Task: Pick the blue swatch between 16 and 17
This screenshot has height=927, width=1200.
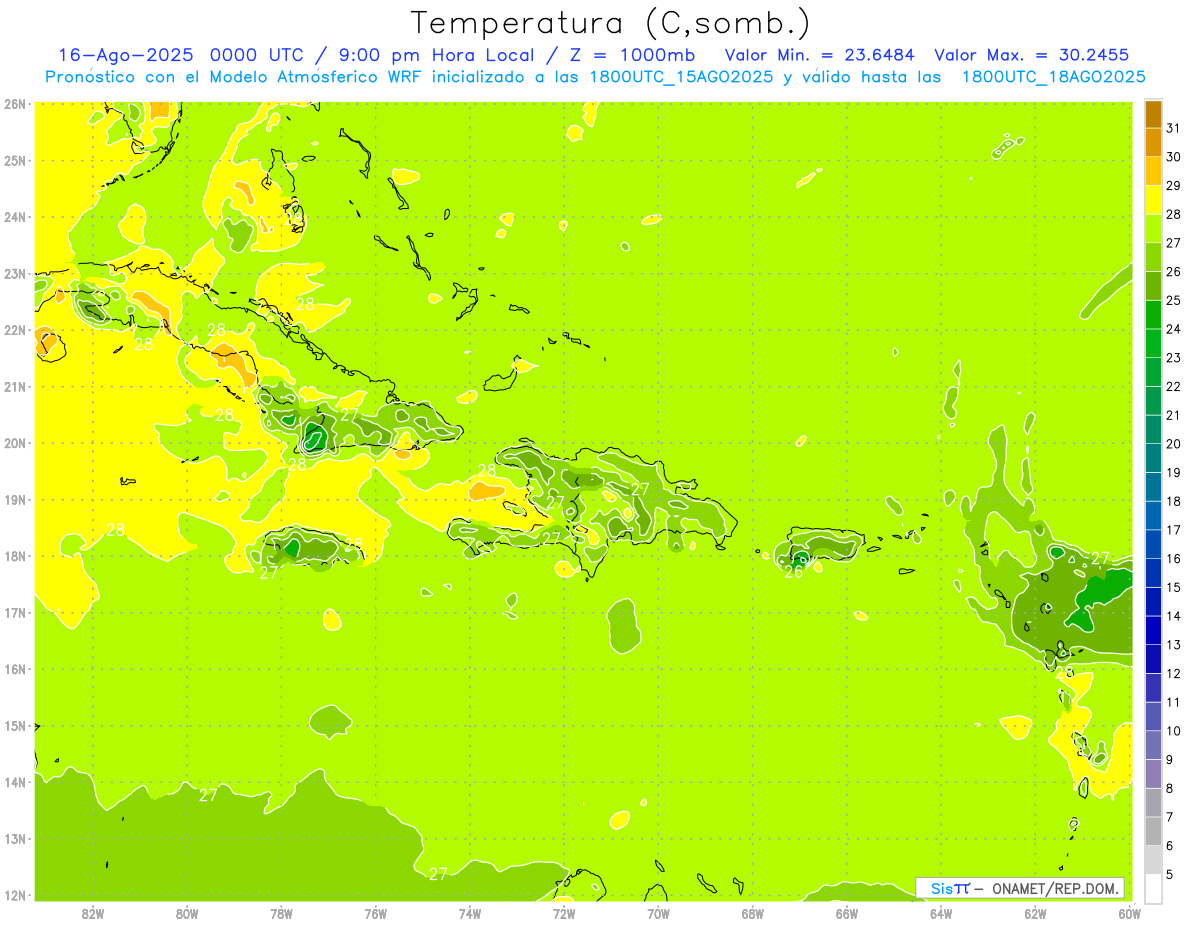Action: pos(1153,544)
